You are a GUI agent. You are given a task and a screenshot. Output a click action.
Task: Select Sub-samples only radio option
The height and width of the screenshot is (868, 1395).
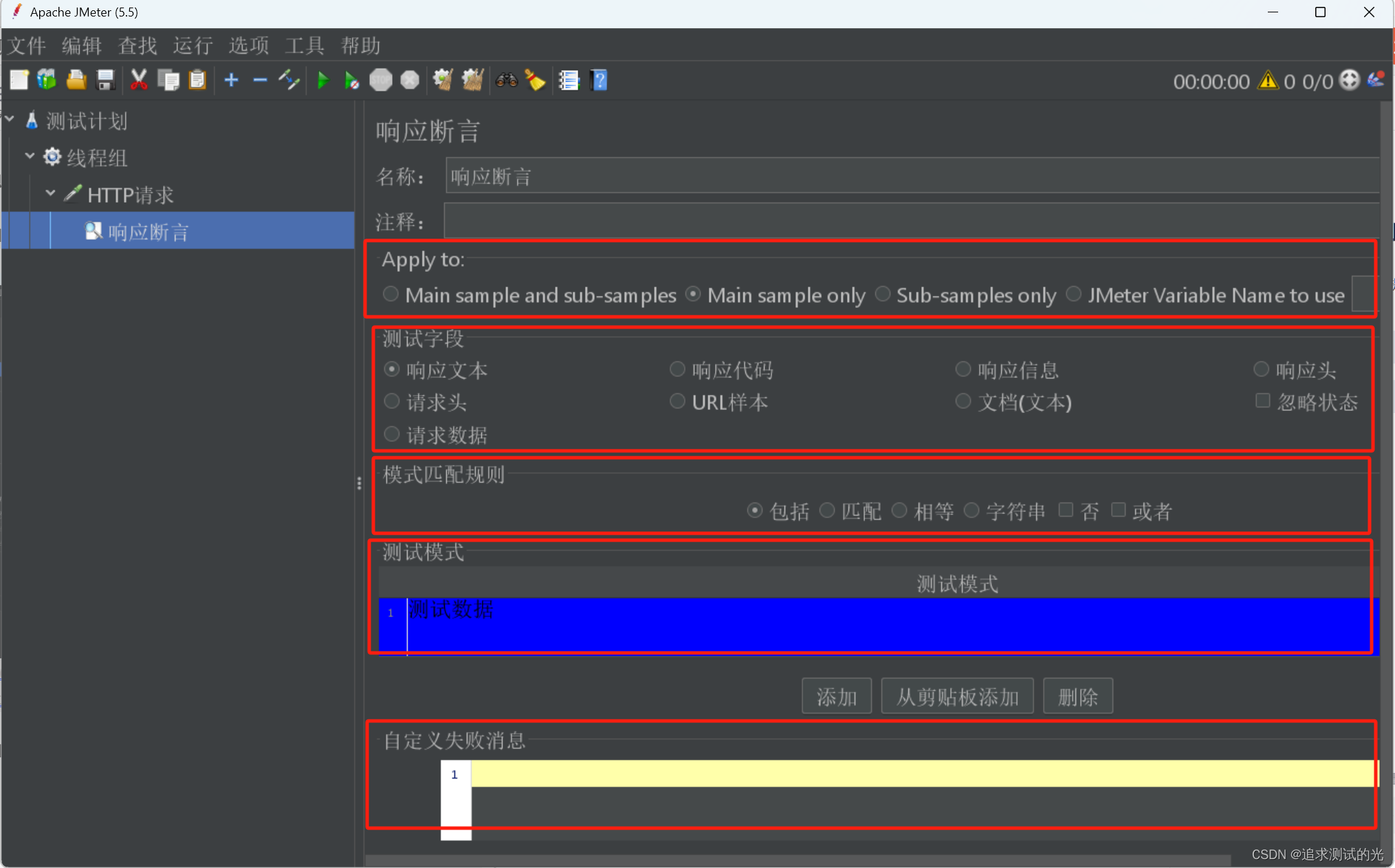coord(883,295)
